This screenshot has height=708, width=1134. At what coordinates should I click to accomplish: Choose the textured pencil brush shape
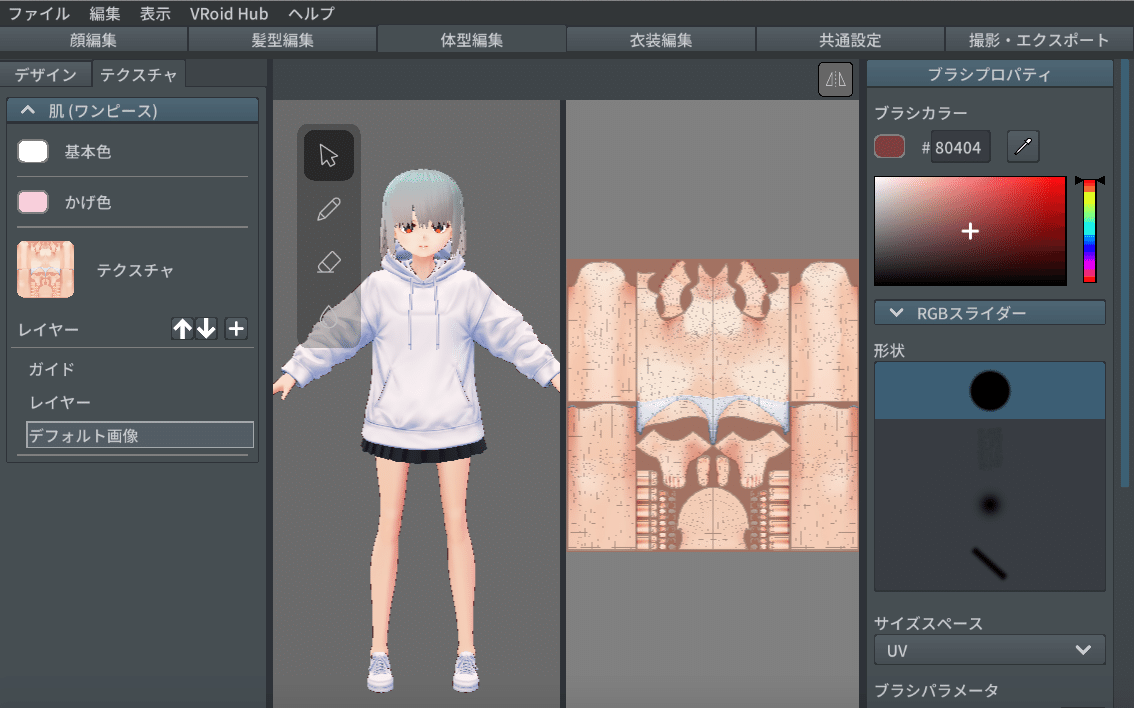coord(989,448)
